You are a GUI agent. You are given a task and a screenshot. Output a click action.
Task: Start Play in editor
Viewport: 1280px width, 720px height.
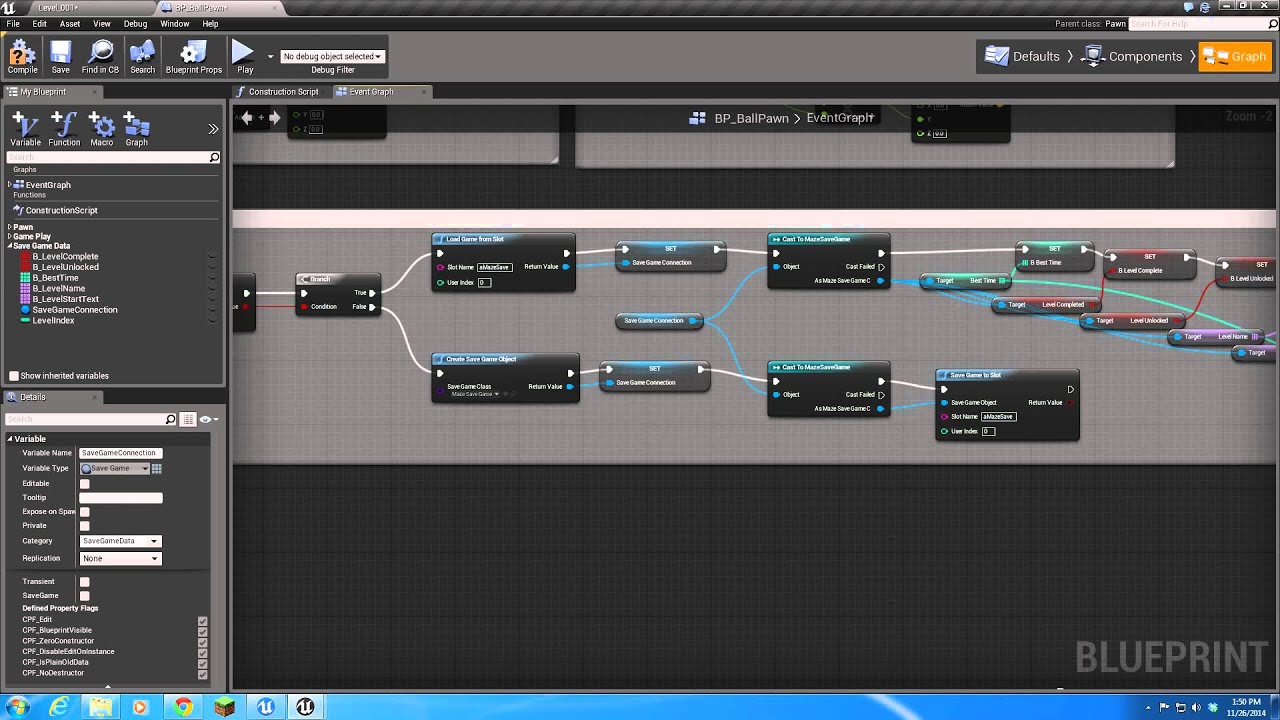point(244,57)
